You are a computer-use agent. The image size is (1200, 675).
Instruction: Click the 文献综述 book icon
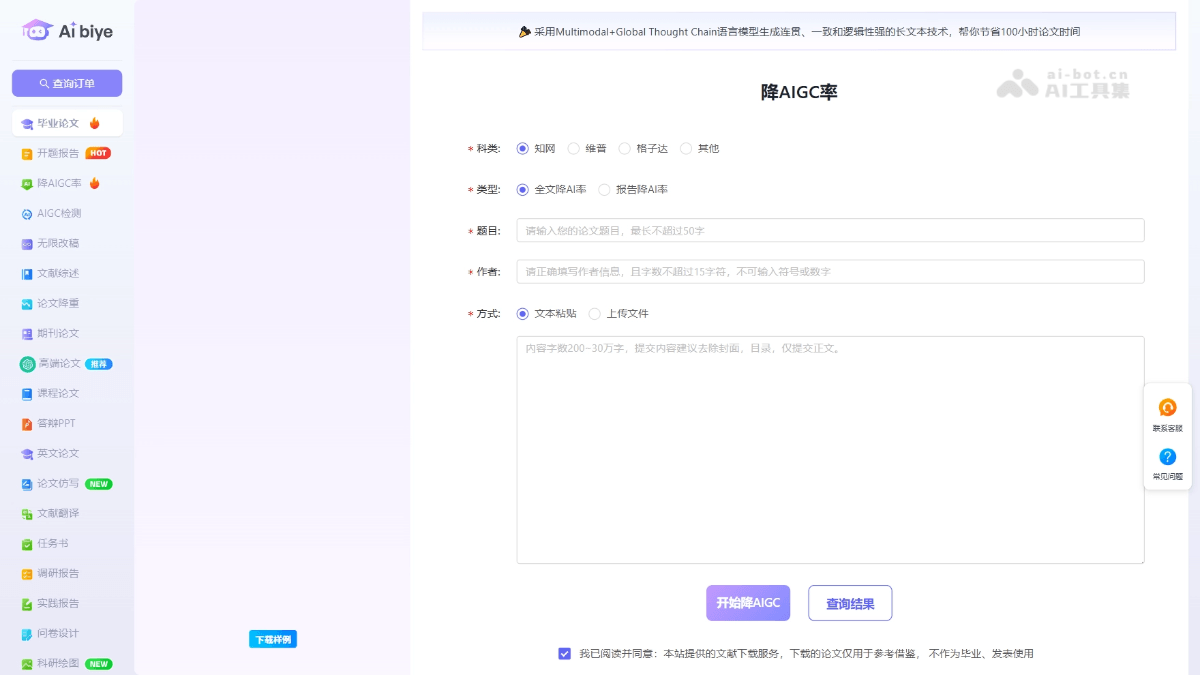(27, 274)
